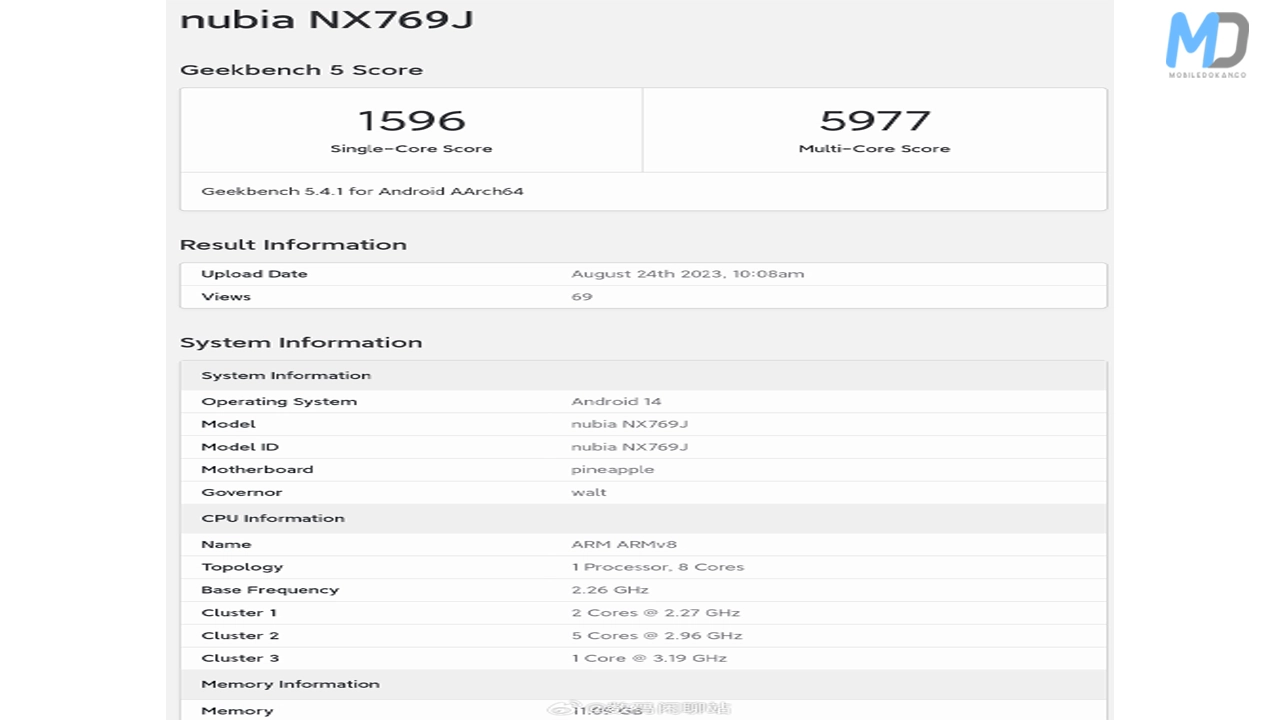Click the MobileDokan MD logo
The width and height of the screenshot is (1280, 720).
pyautogui.click(x=1207, y=44)
